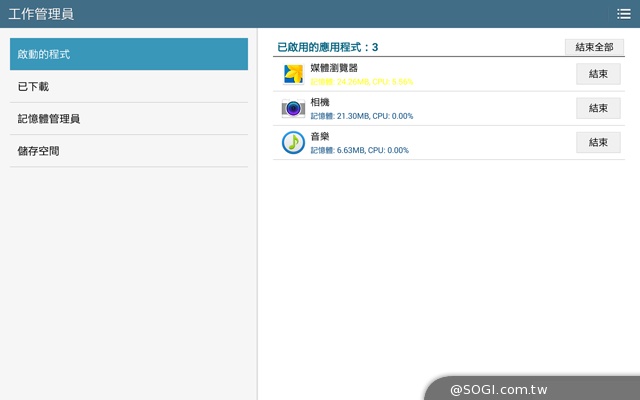Screen dimensions: 640x400
Task: Click the 媒體瀏覽器 app name
Action: click(334, 68)
